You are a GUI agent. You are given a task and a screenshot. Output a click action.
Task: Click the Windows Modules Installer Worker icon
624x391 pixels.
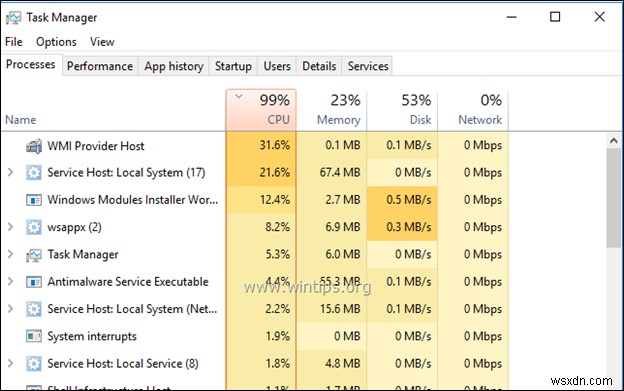click(34, 200)
